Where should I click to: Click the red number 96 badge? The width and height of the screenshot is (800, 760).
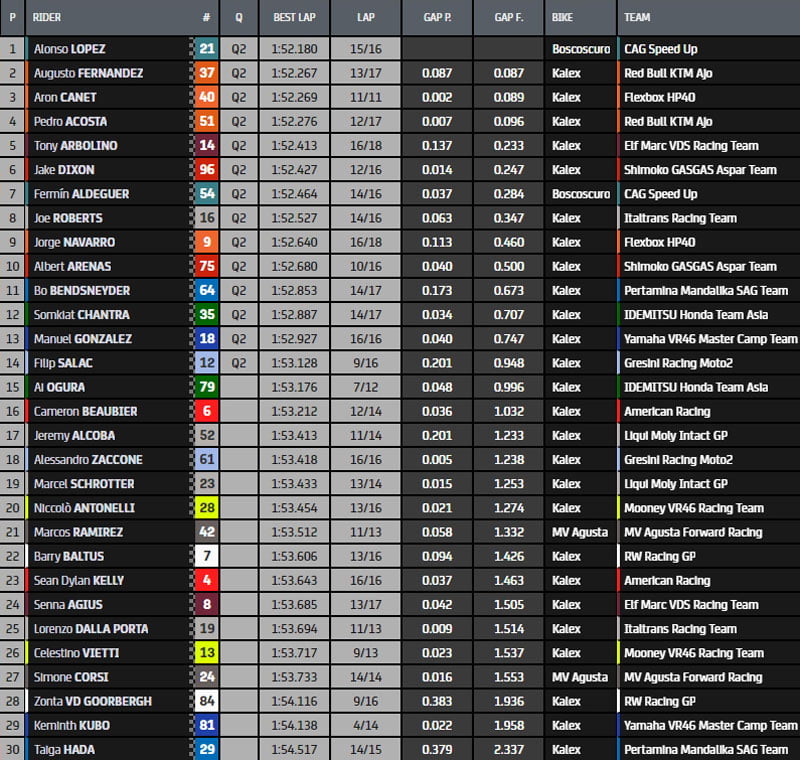(206, 170)
